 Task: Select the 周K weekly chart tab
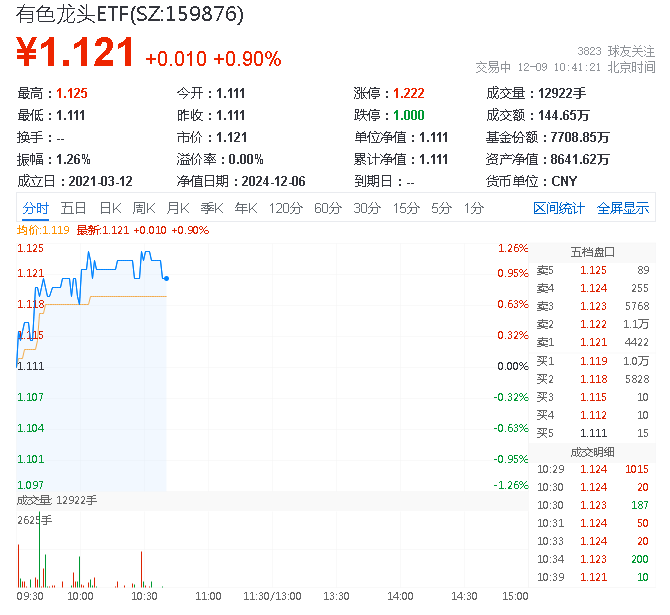(144, 208)
